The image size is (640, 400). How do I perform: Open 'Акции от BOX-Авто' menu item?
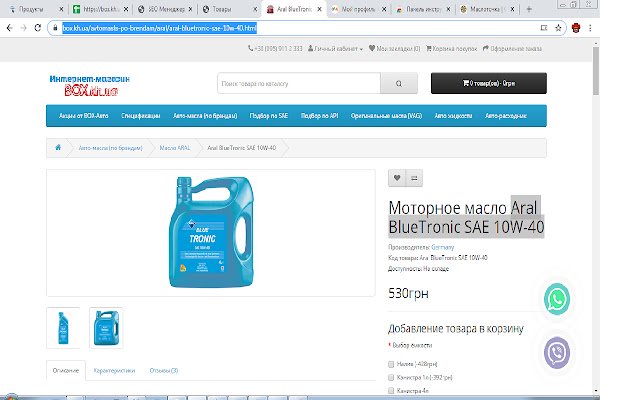point(84,116)
